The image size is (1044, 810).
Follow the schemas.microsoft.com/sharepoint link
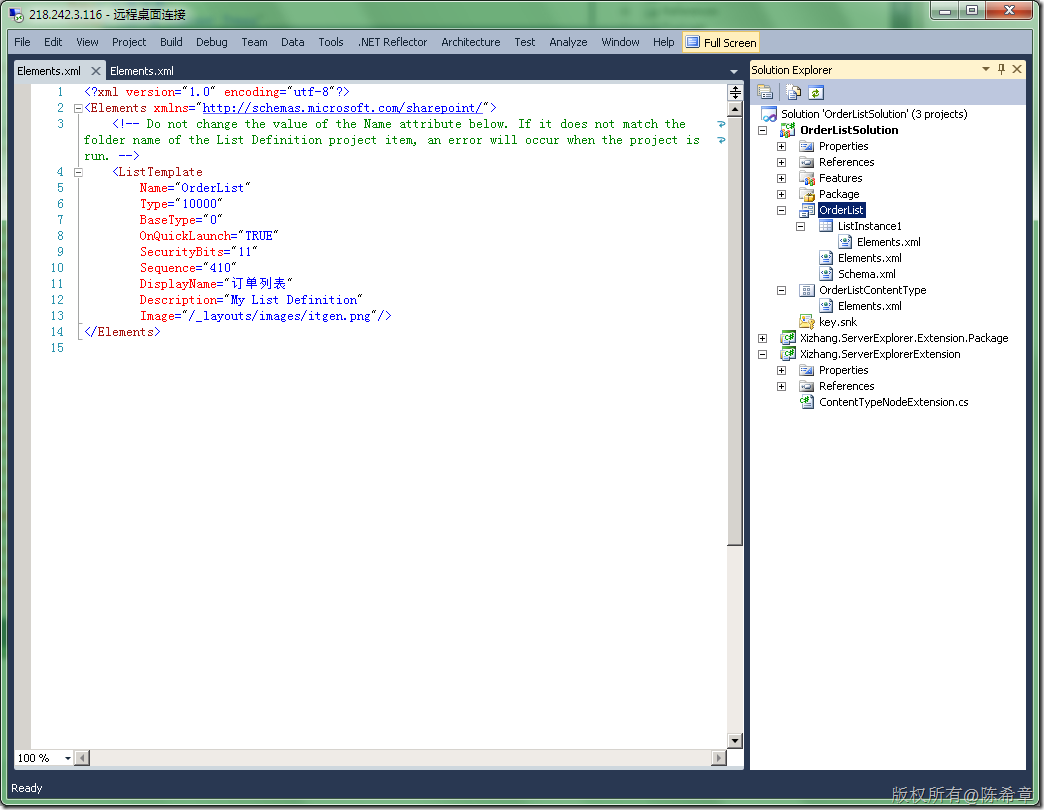point(342,108)
